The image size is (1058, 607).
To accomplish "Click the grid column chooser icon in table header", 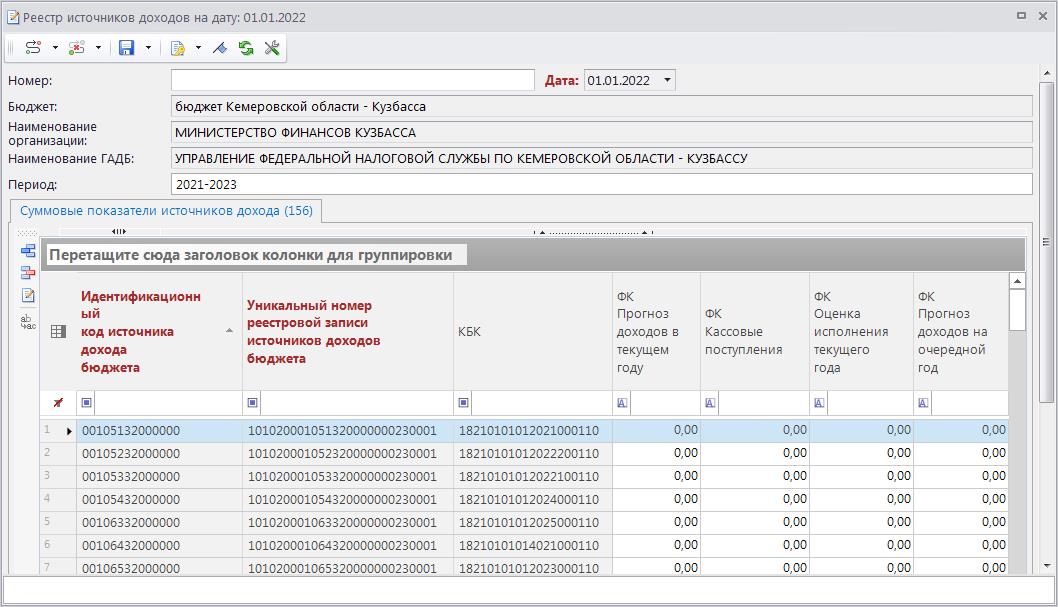I will click(59, 331).
